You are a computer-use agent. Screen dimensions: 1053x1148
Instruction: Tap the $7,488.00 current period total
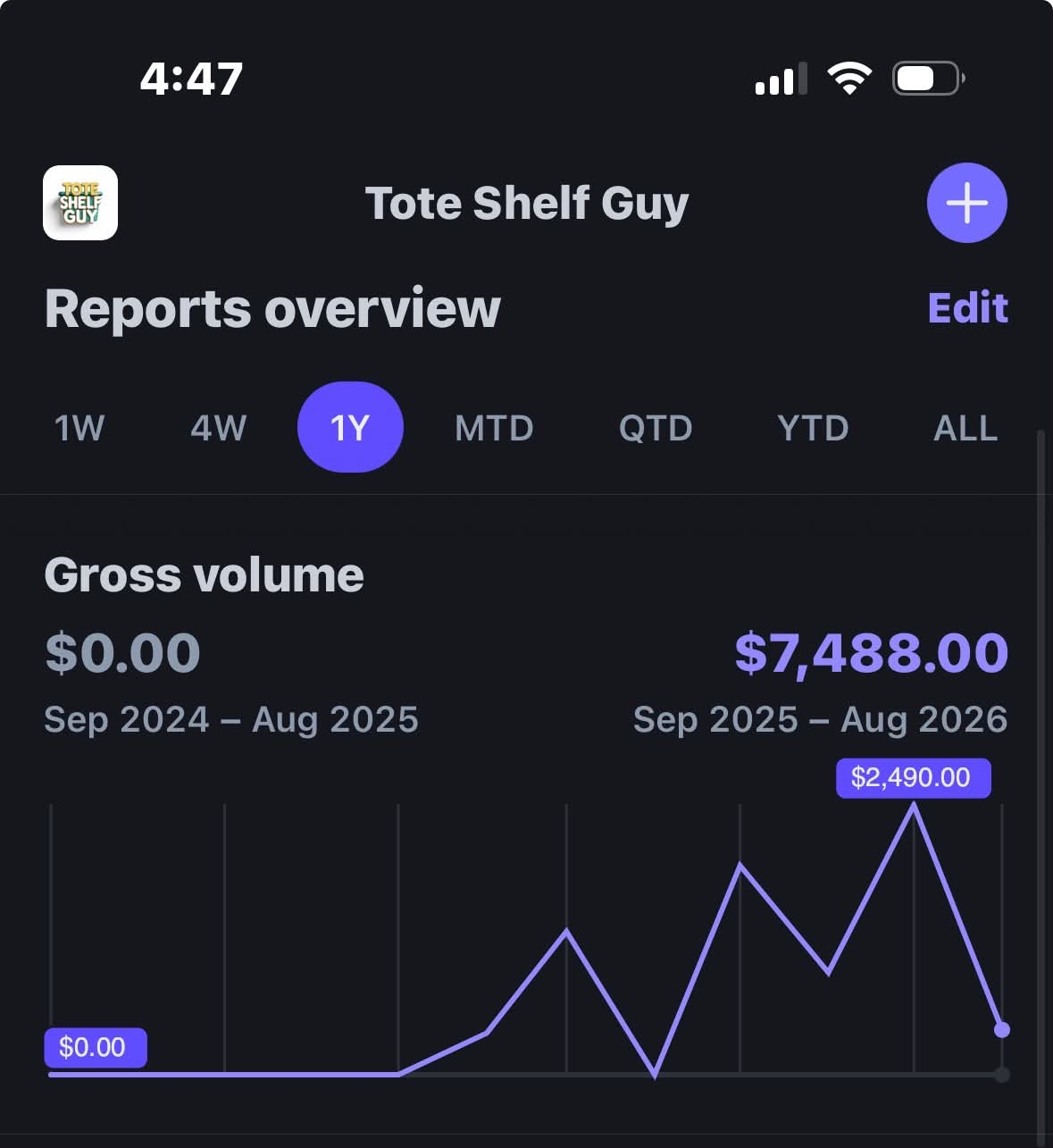[x=872, y=652]
